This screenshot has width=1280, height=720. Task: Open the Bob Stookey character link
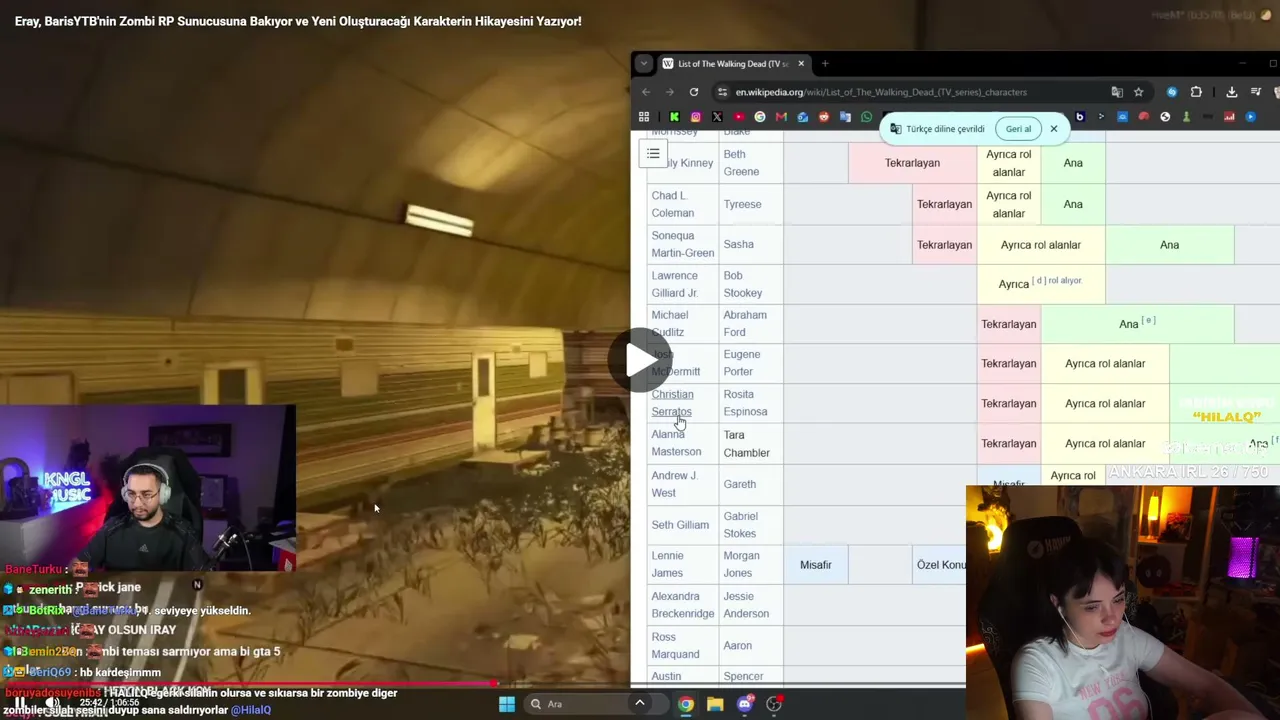[742, 284]
